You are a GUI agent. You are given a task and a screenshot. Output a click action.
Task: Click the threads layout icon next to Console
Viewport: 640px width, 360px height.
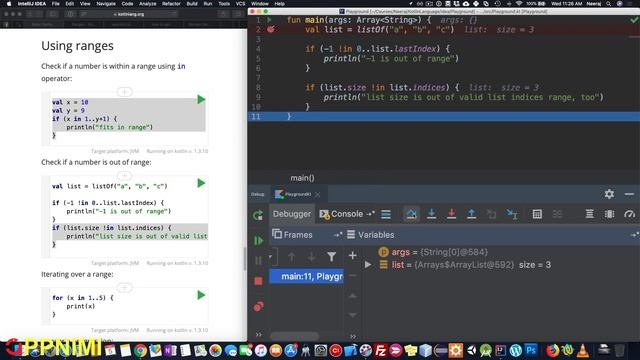pos(386,214)
